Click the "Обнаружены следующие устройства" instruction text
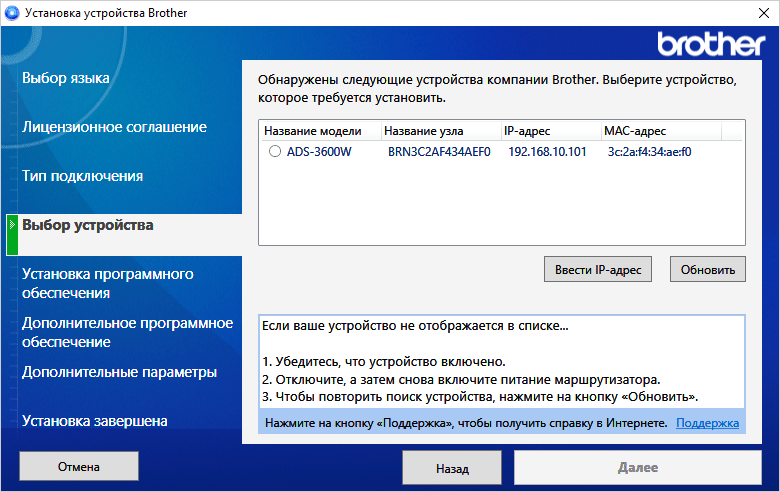Screen dimensions: 780x492 click(x=497, y=89)
